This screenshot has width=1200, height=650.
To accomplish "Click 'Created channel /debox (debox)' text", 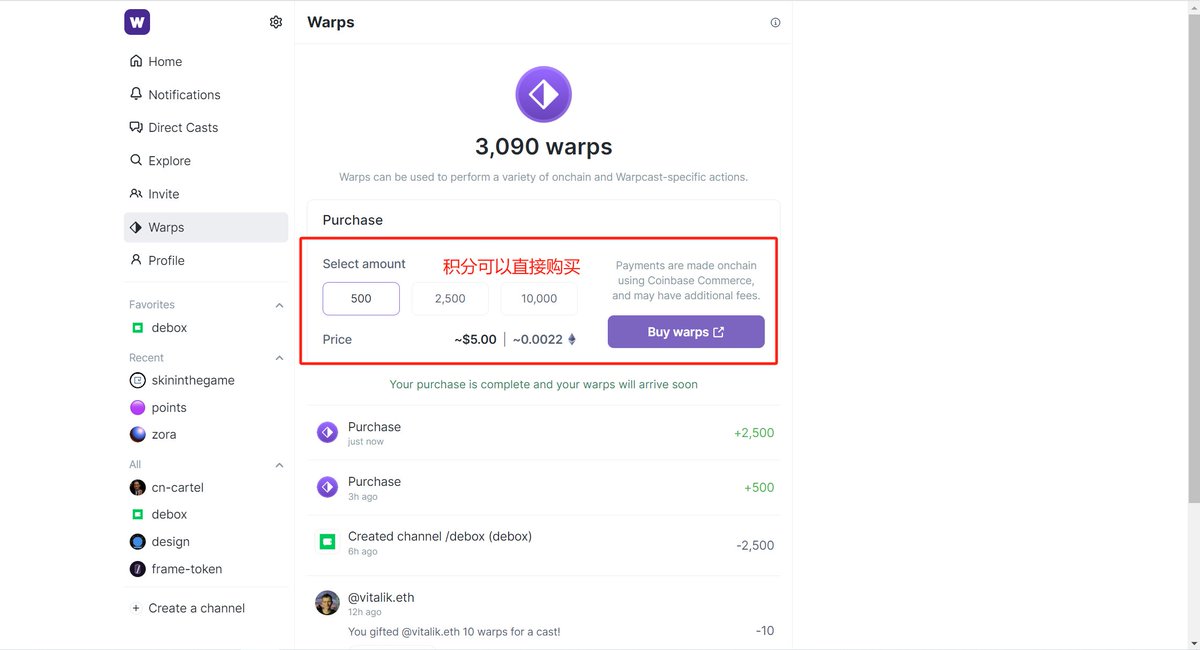I will (x=440, y=536).
